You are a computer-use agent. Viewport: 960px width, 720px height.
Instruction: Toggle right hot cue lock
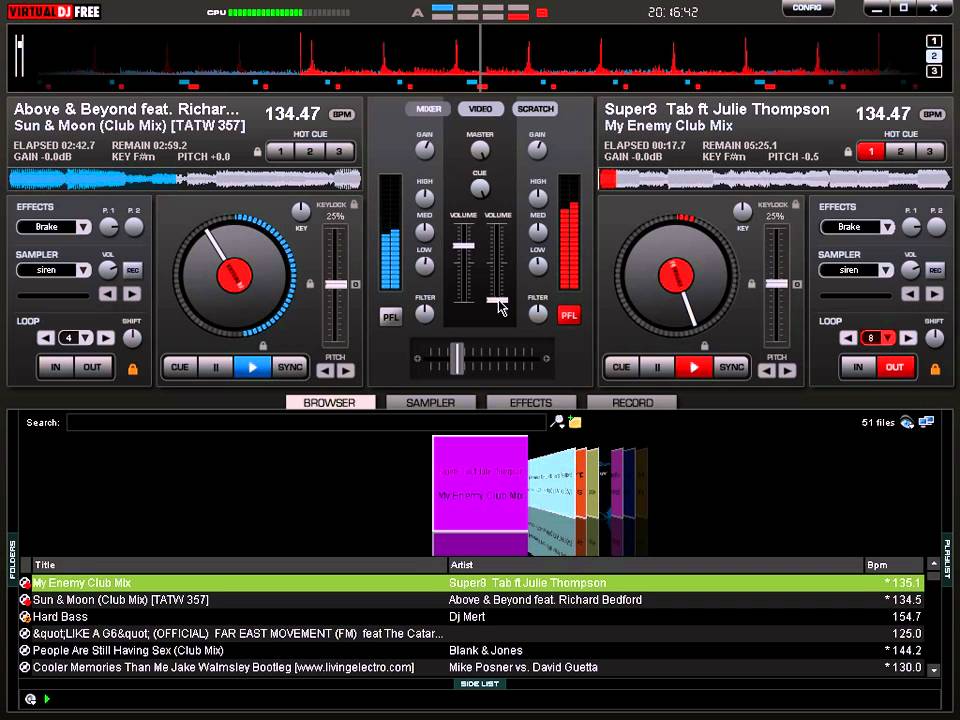(848, 151)
